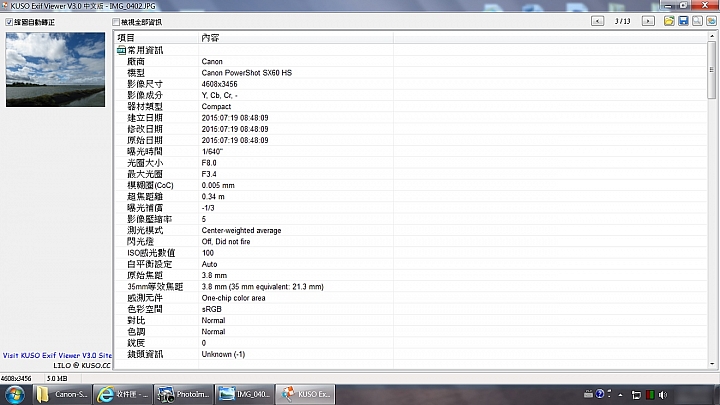Open the Windows Start menu
Viewport: 720px width, 405px height.
[x=15, y=394]
